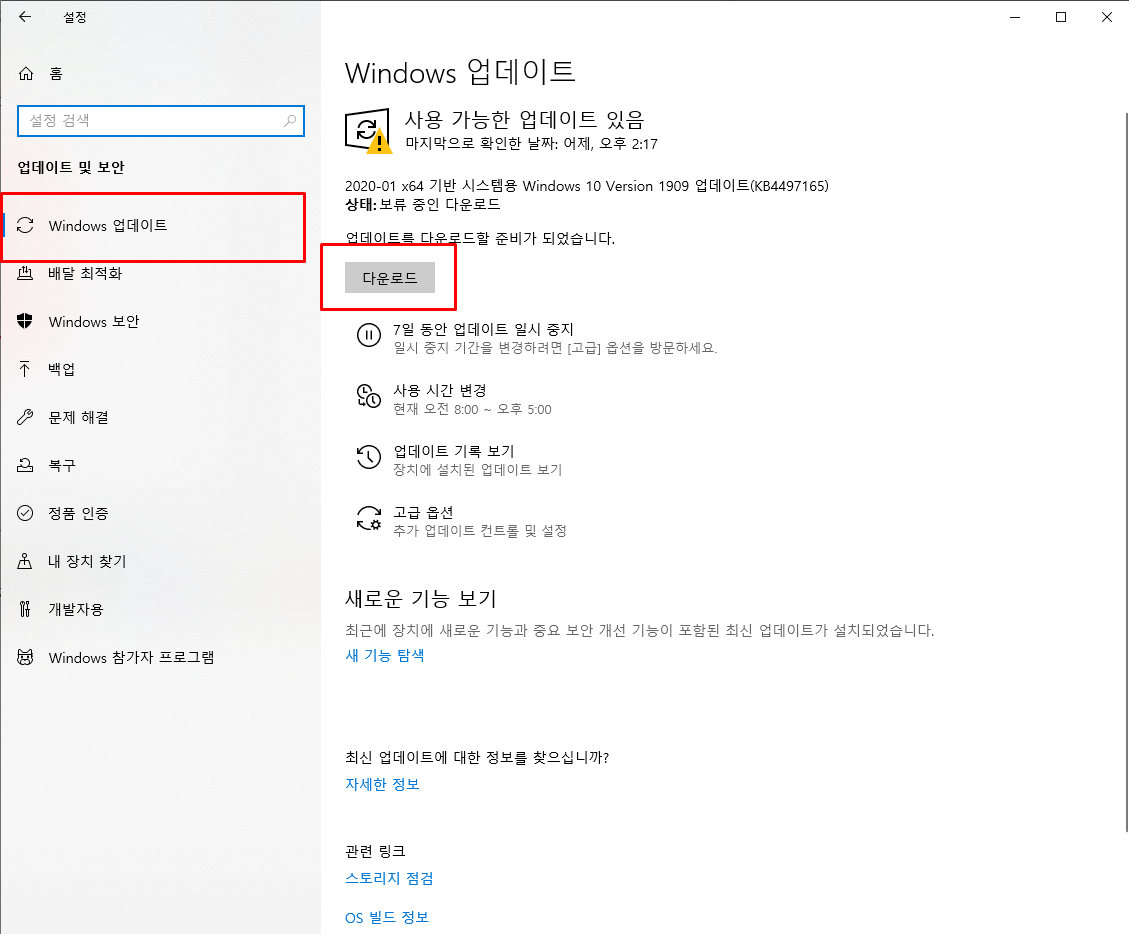1129x934 pixels.
Task: Click the 배달 최적화 icon
Action: pyautogui.click(x=25, y=273)
